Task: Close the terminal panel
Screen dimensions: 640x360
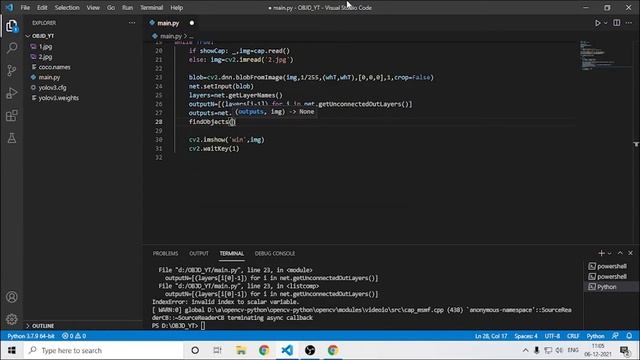Action: [631, 253]
